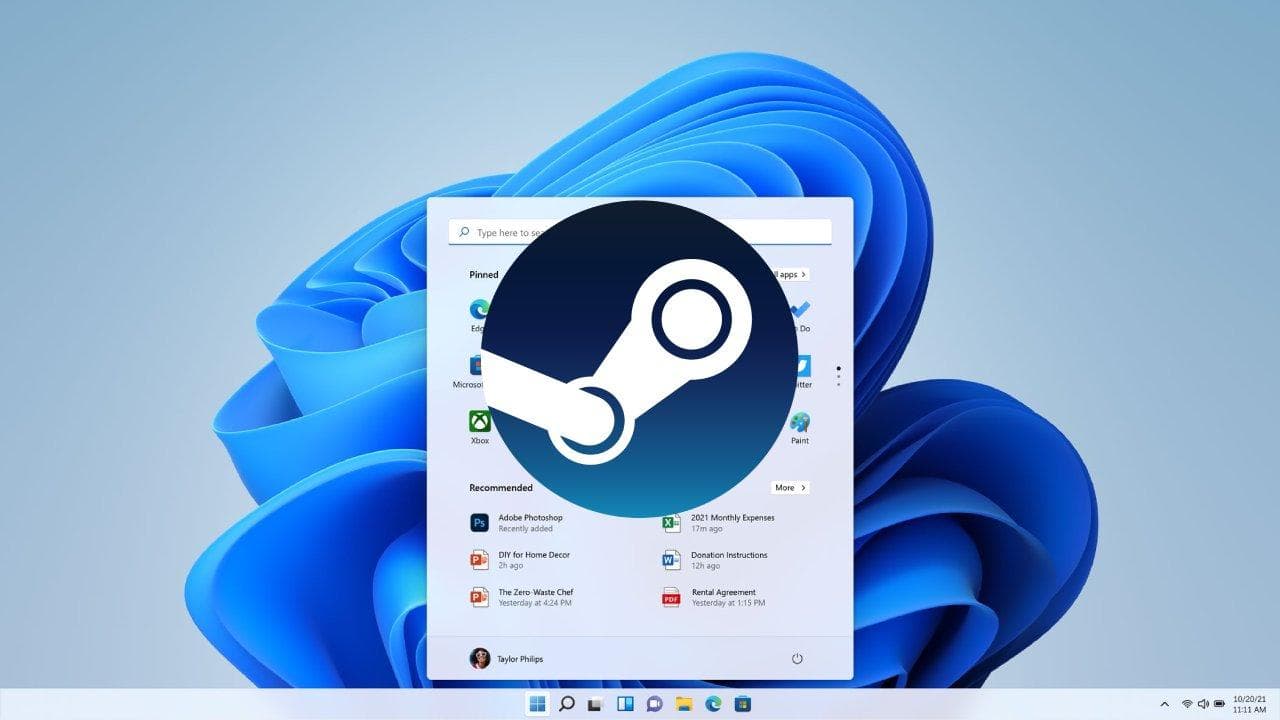Click the volume speaker tray icon
The height and width of the screenshot is (720, 1280).
tap(1203, 704)
